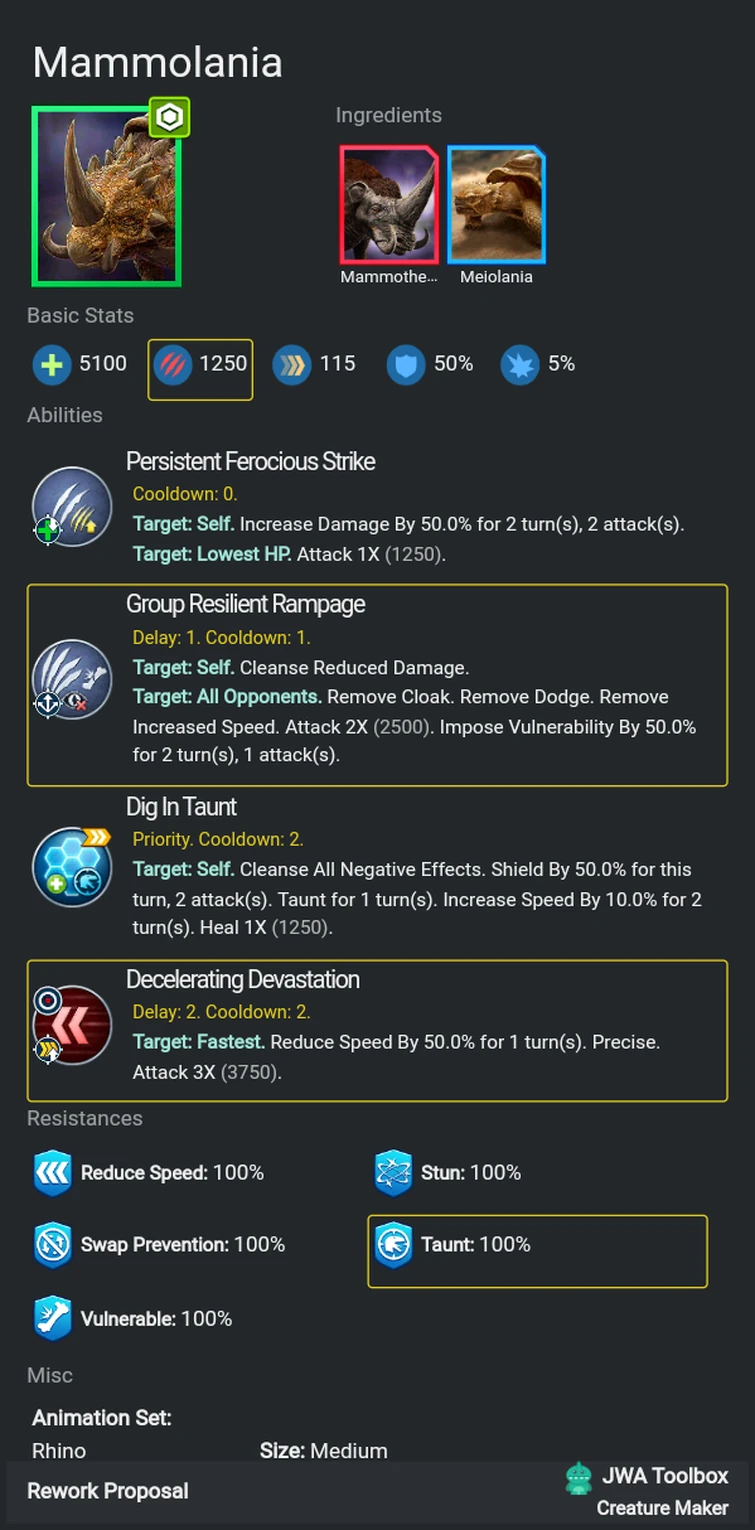The height and width of the screenshot is (1530, 755).
Task: Click the Swap Prevention resistance icon
Action: 53,1246
